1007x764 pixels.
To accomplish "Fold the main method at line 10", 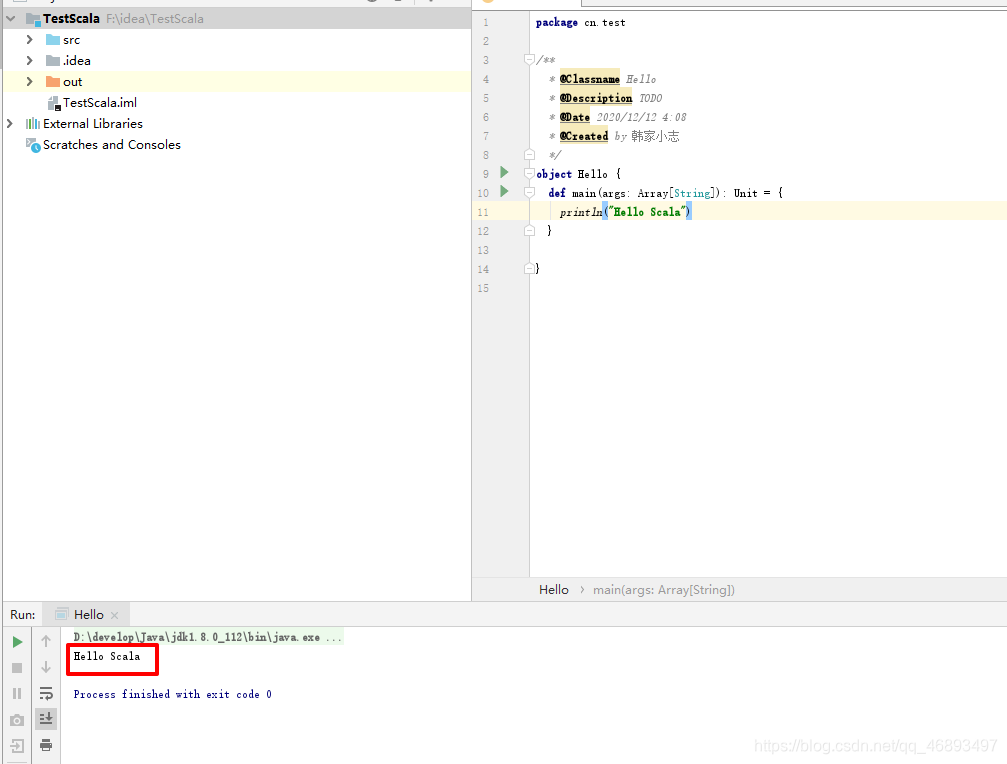I will tap(529, 192).
